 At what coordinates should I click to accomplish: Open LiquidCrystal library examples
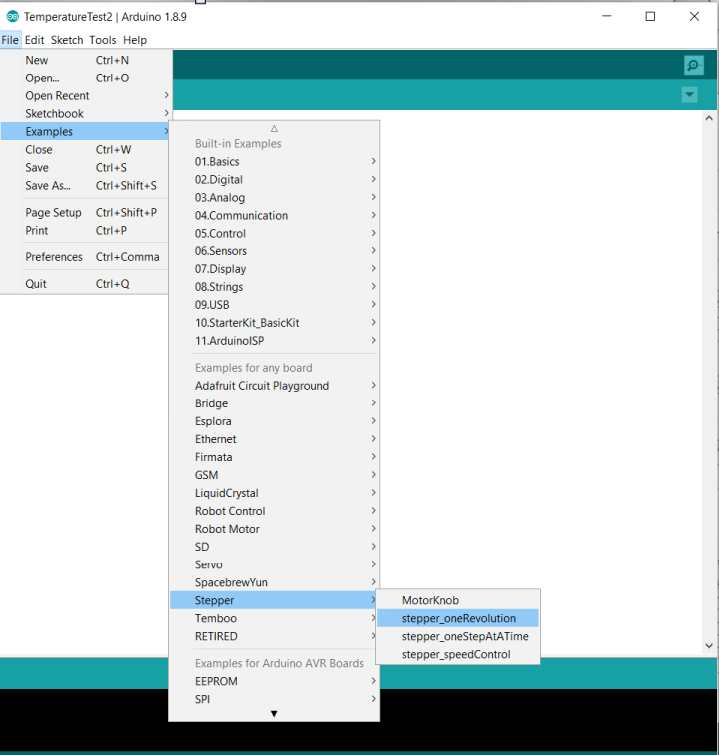pyautogui.click(x=274, y=493)
